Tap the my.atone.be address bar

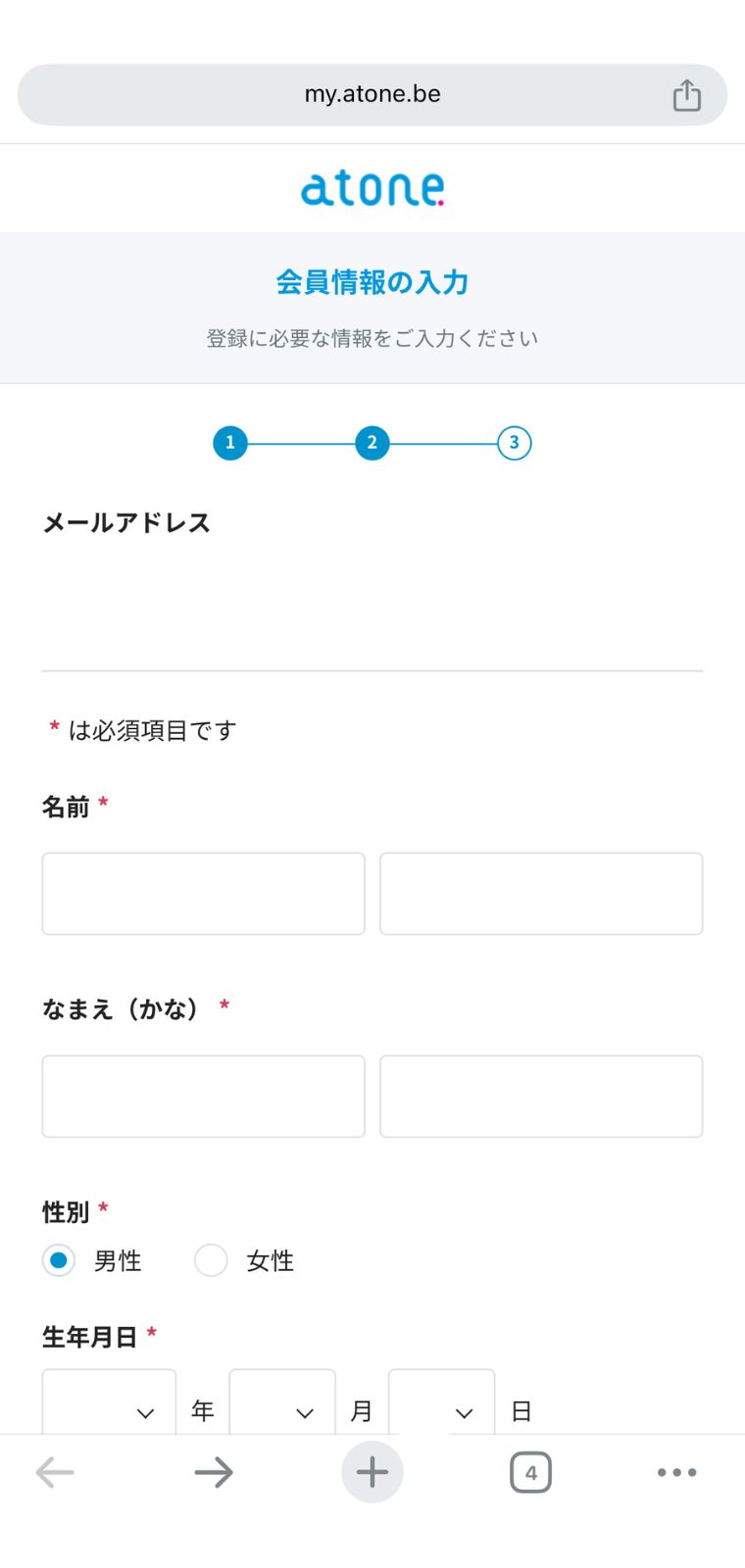coord(372,95)
